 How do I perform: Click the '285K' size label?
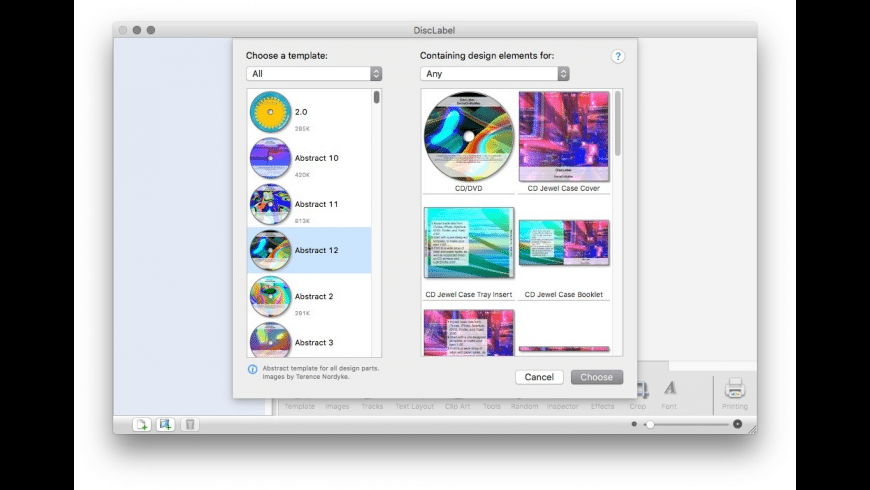[x=302, y=129]
